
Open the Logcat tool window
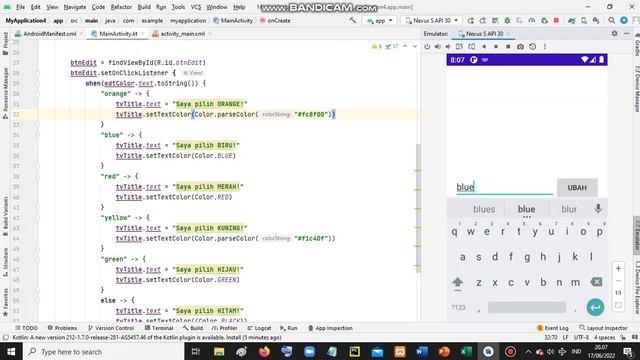(x=259, y=328)
